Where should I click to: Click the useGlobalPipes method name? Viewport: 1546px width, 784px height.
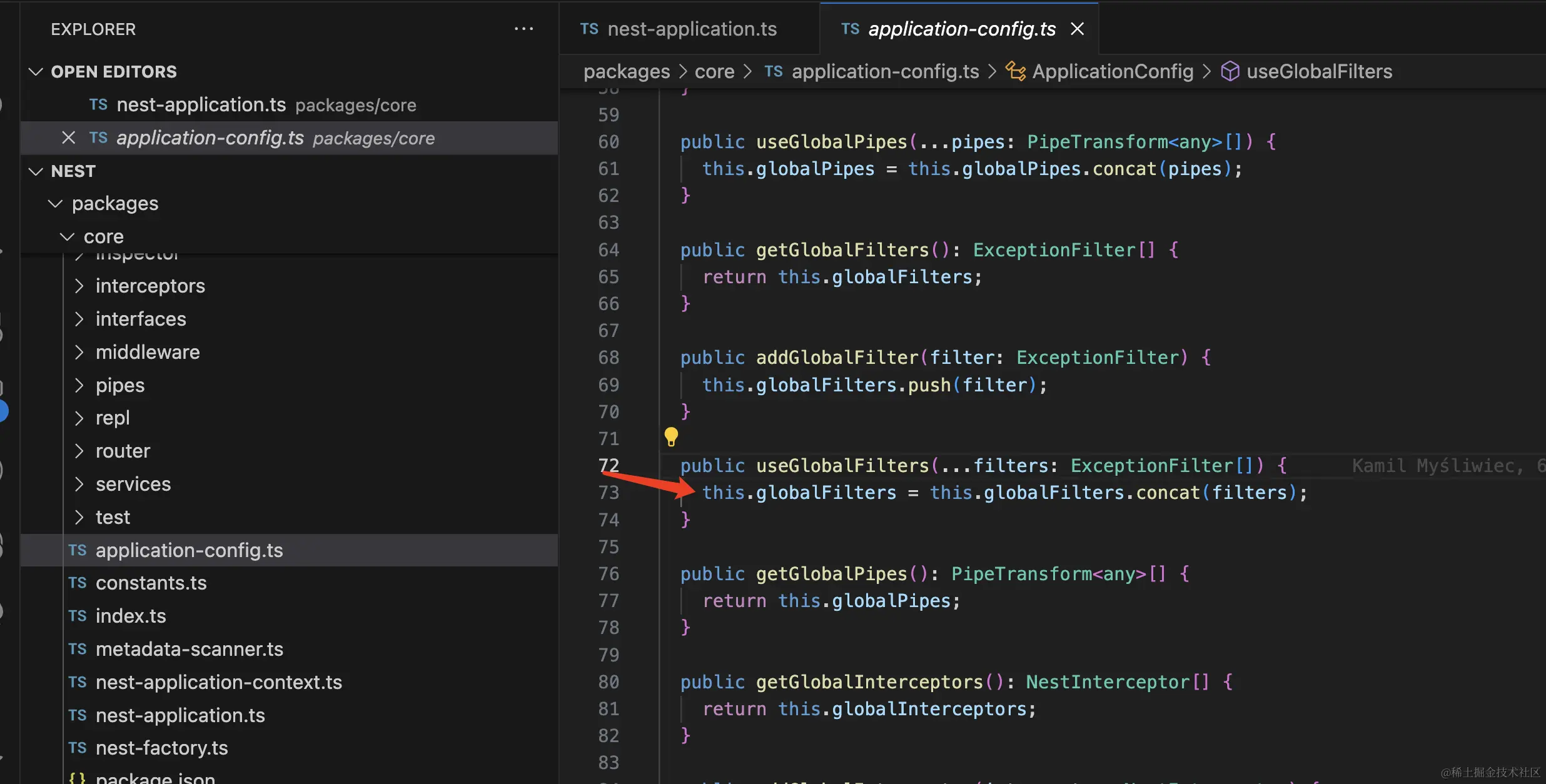click(x=831, y=142)
